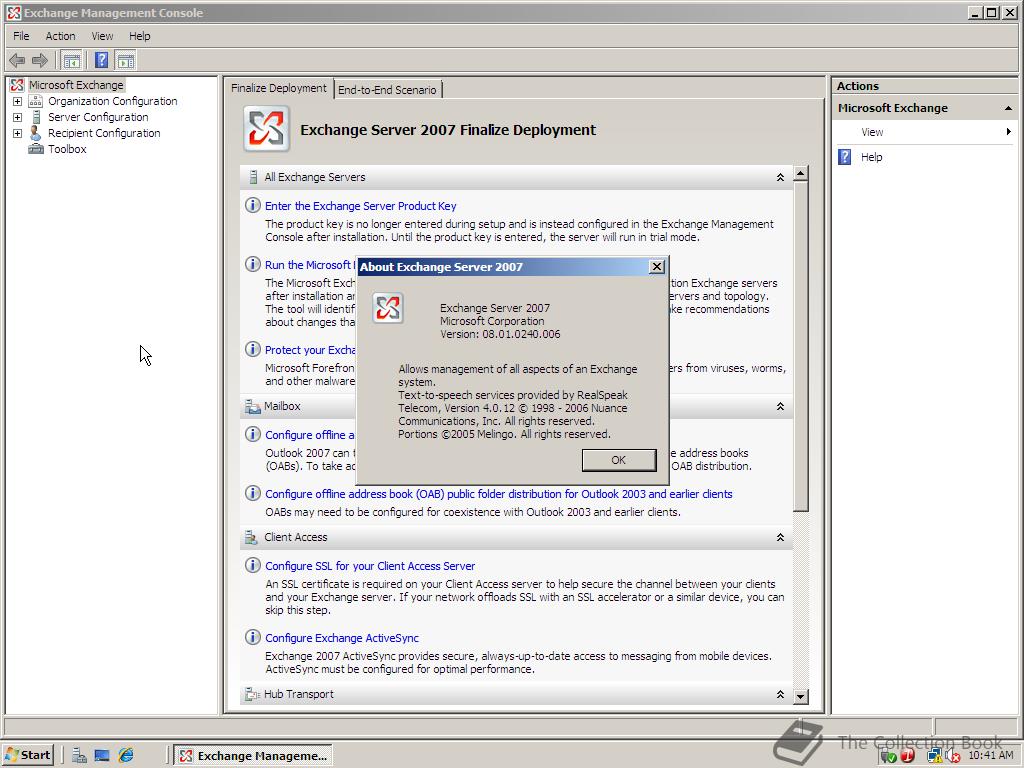Click Help in the Actions pane
Viewport: 1024px width, 768px height.
click(x=871, y=157)
